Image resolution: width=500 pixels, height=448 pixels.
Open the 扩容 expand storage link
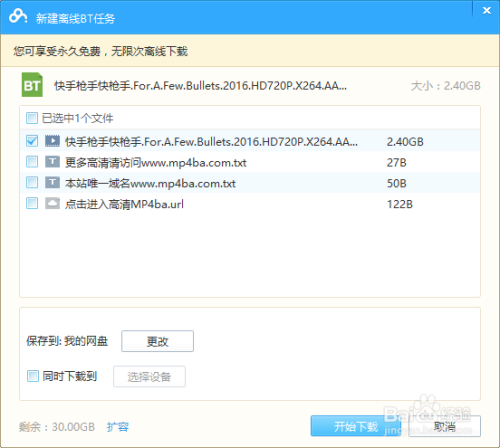click(x=118, y=427)
